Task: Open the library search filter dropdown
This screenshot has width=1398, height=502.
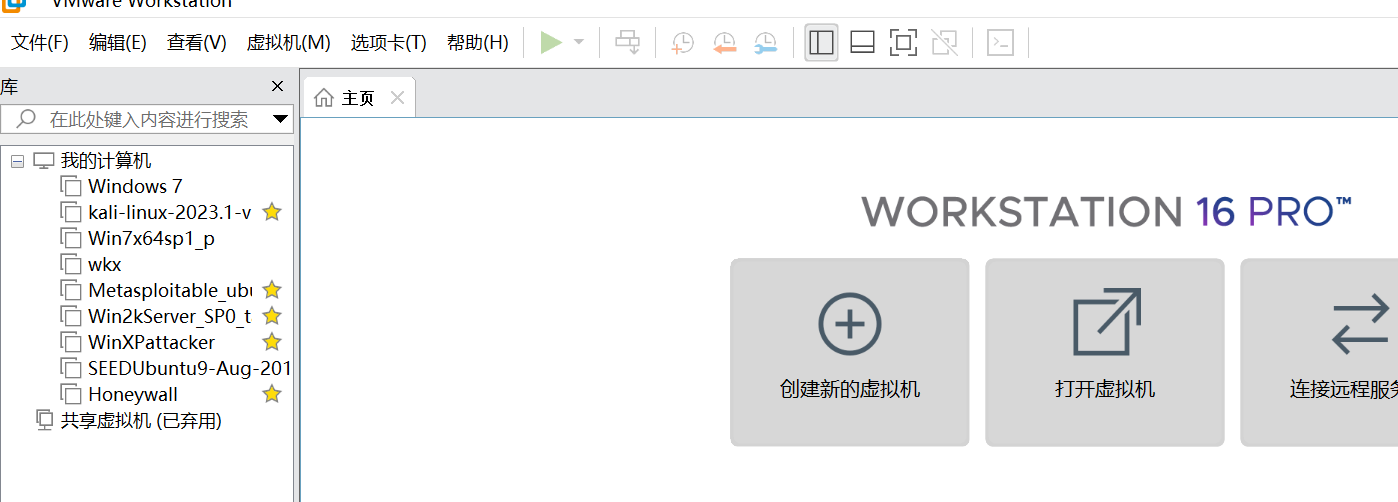Action: coord(280,120)
